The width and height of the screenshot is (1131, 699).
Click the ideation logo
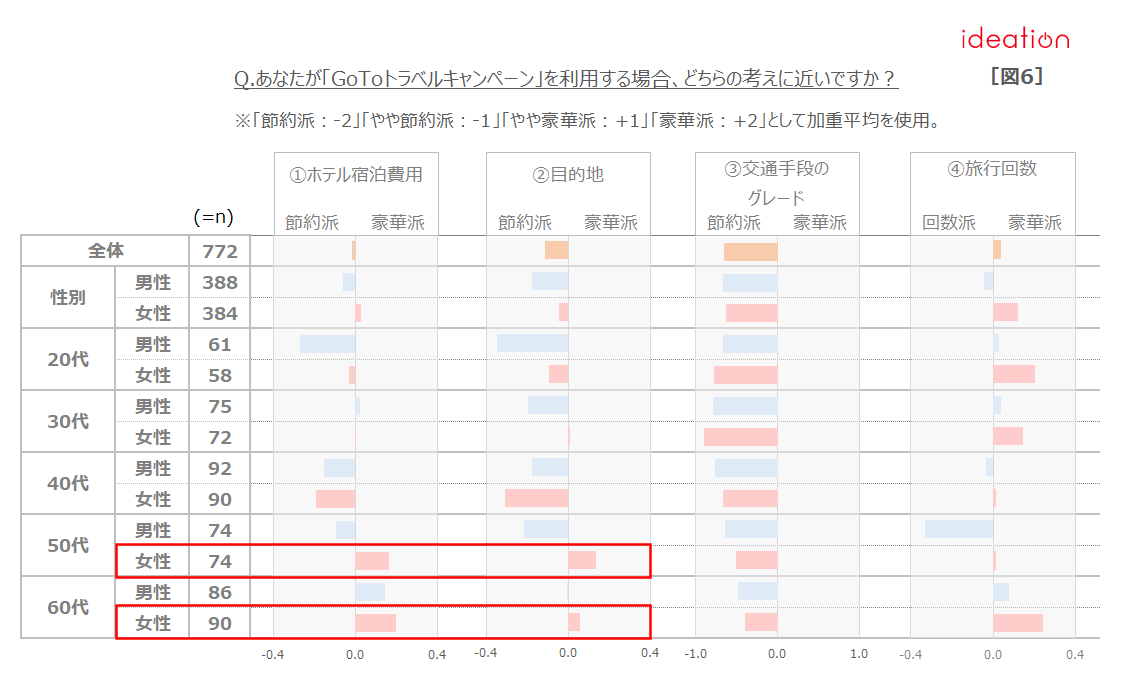tap(1015, 38)
